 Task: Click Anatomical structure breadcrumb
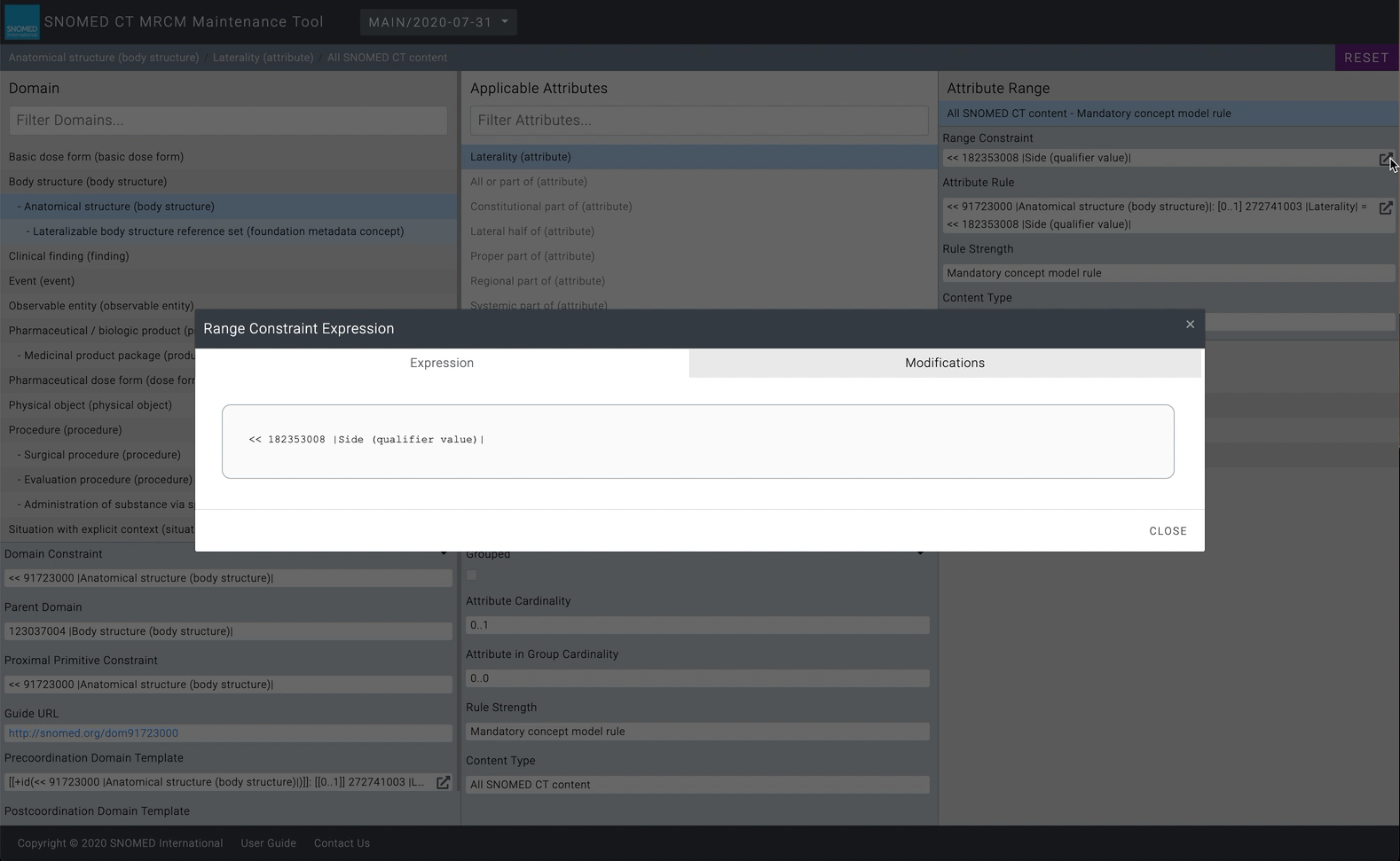(104, 58)
